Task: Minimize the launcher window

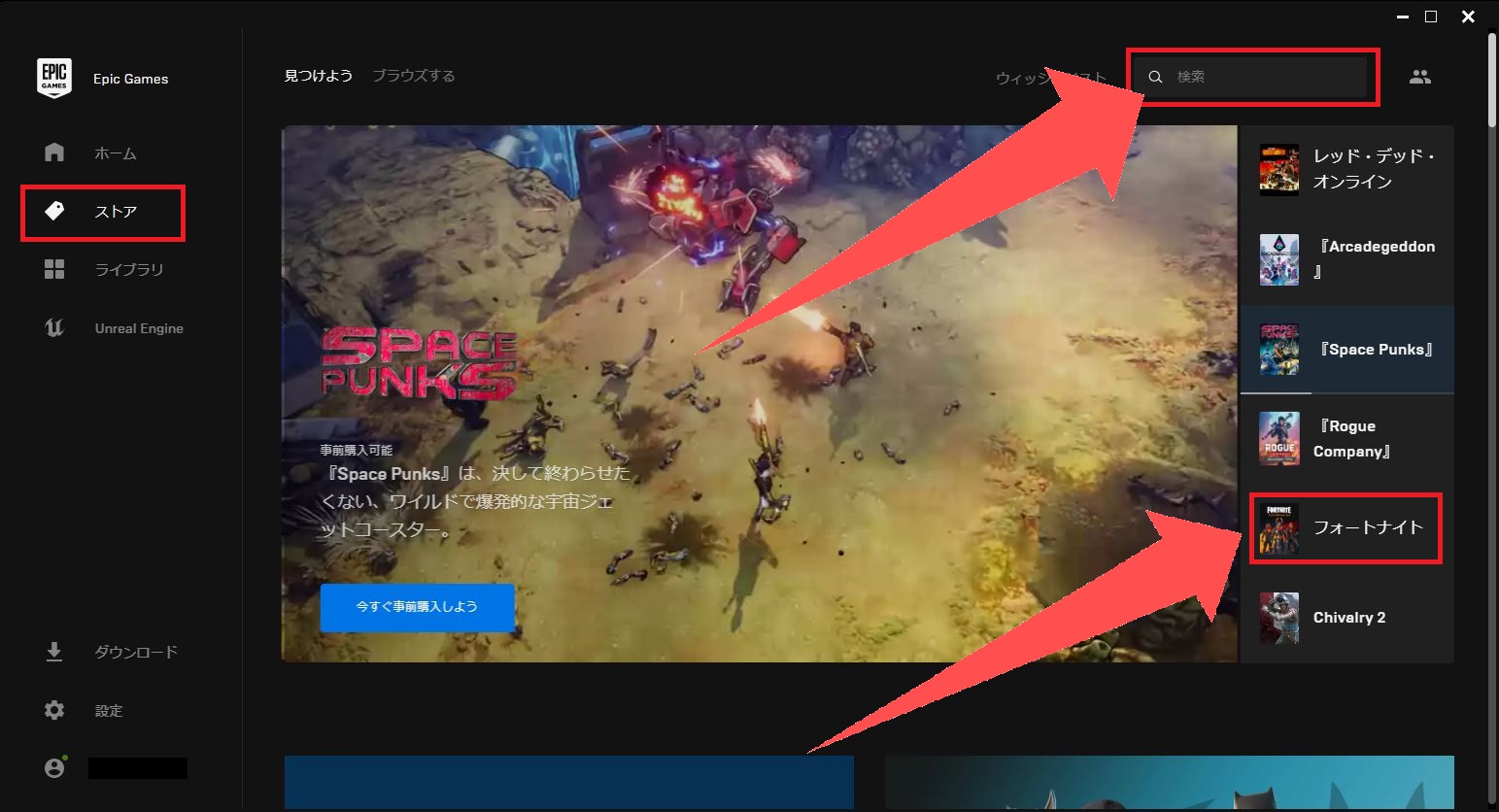Action: coord(1402,17)
